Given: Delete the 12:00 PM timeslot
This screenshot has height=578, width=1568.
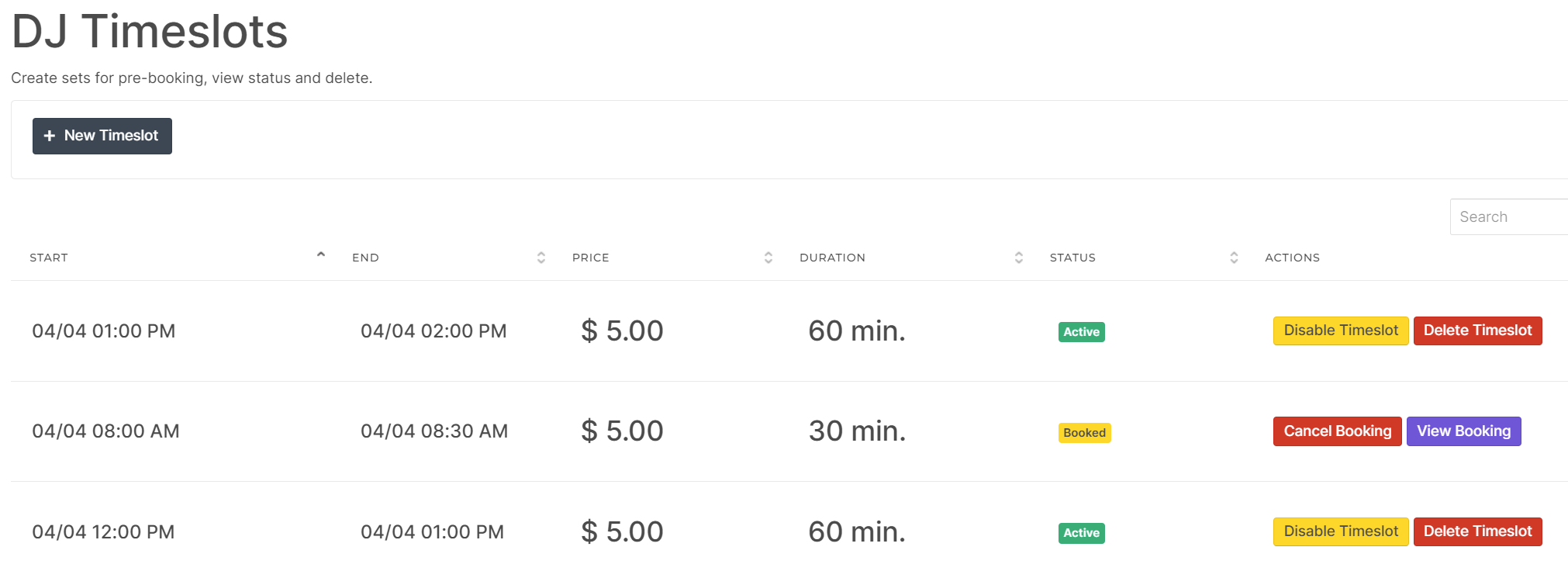Looking at the screenshot, I should (x=1476, y=531).
